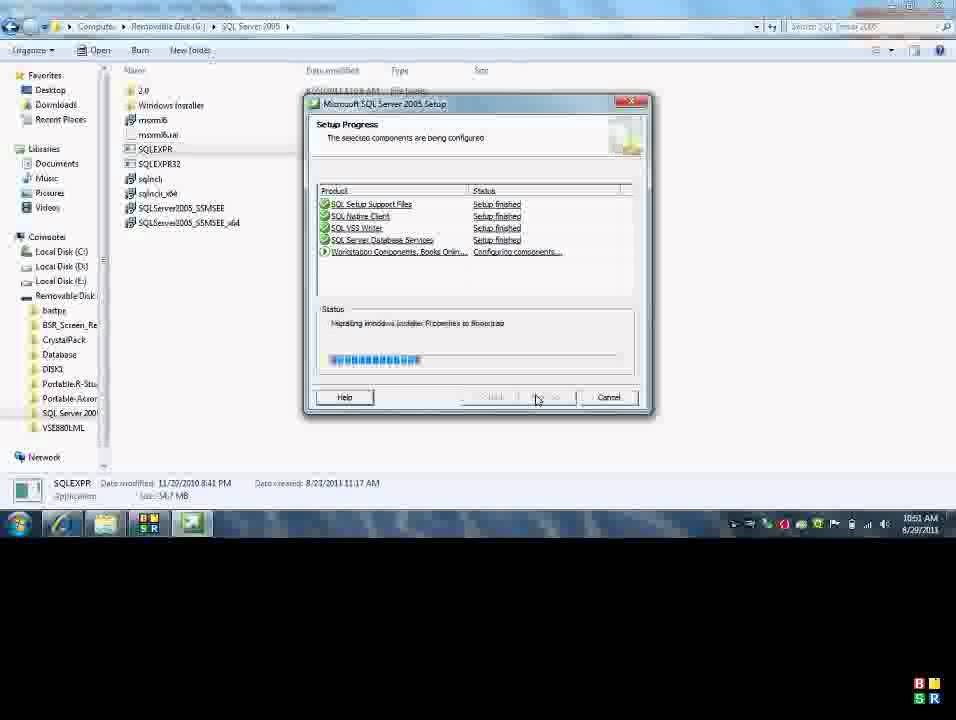Open the change view dropdown arrow
This screenshot has width=956, height=720.
[891, 51]
